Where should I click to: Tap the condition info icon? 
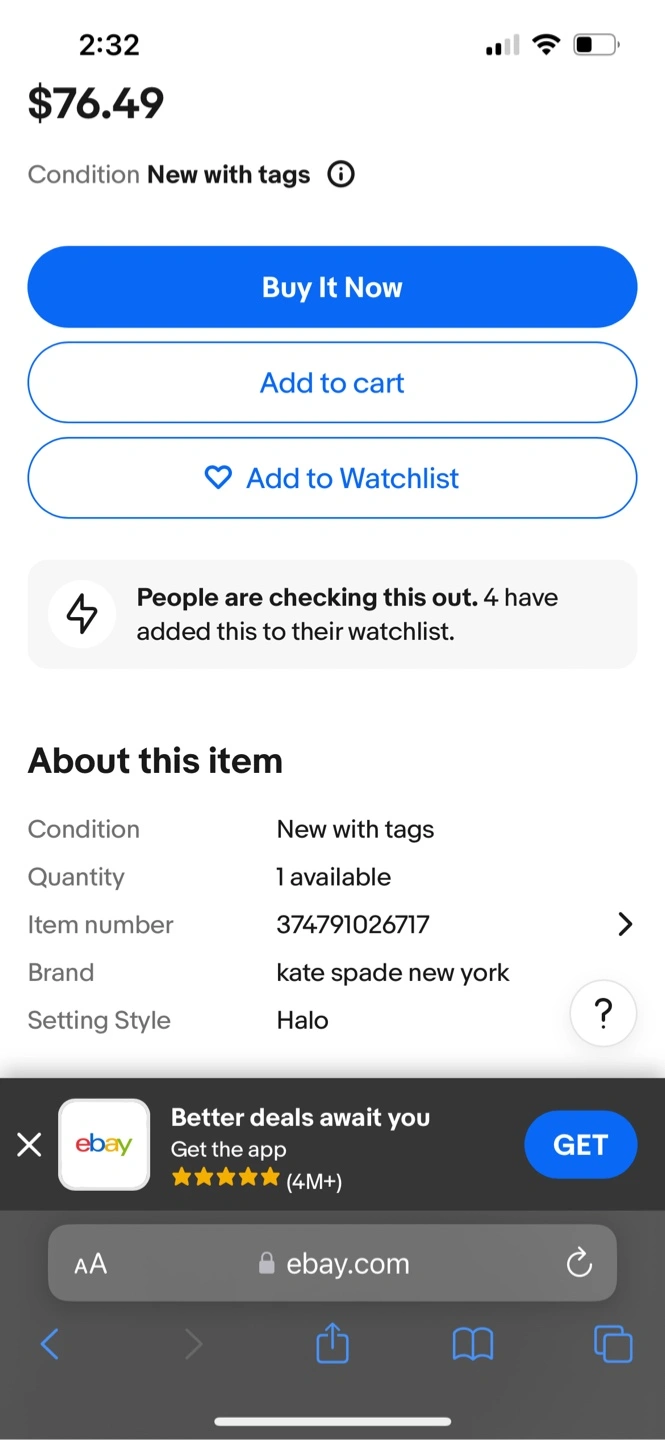pyautogui.click(x=341, y=175)
